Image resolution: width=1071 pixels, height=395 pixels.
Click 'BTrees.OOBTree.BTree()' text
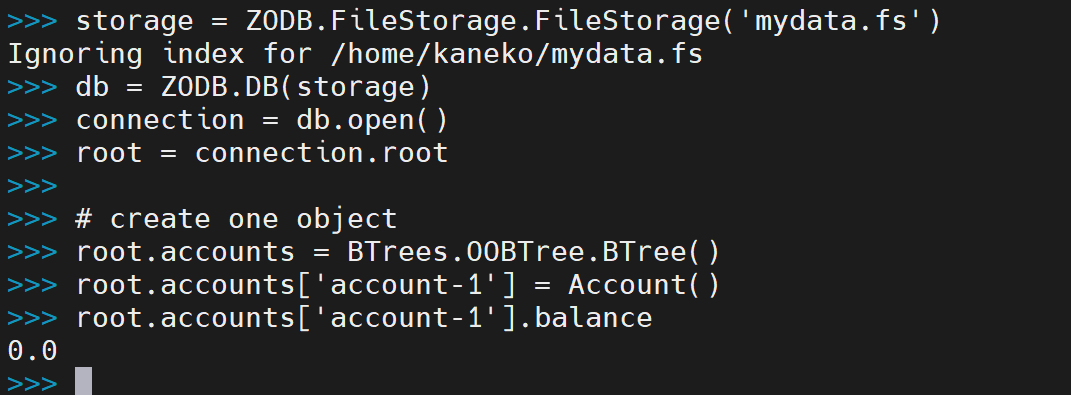(x=533, y=252)
